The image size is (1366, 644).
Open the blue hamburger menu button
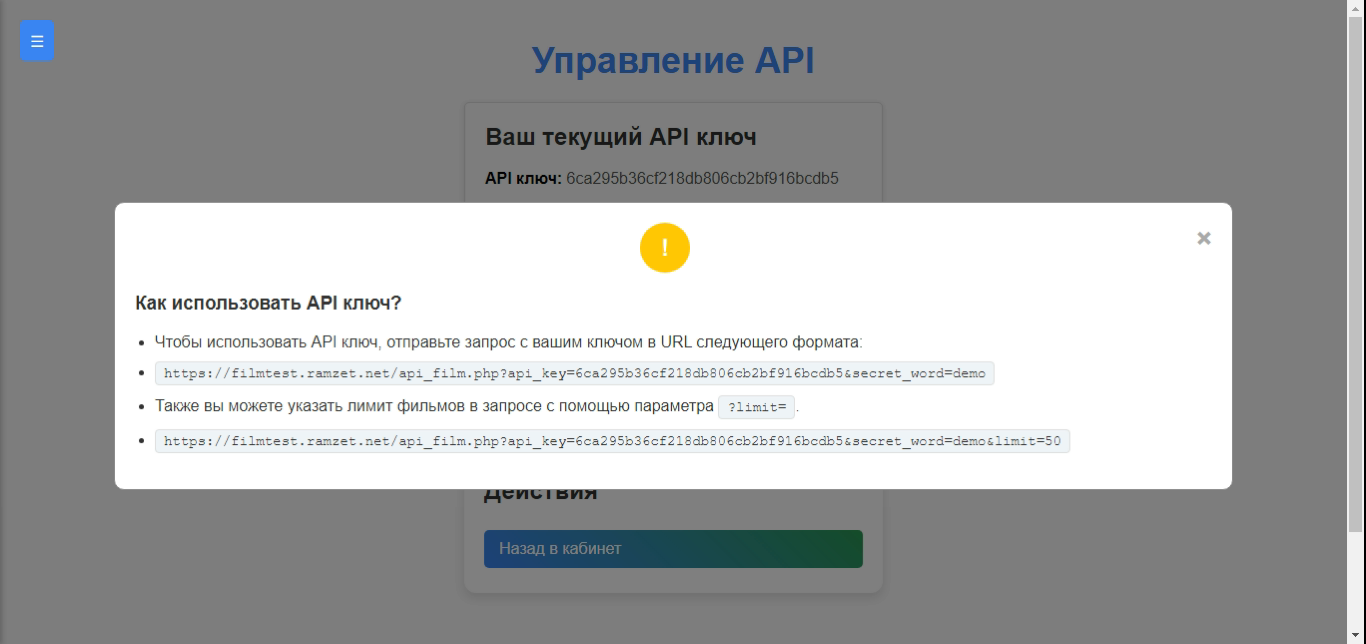37,41
